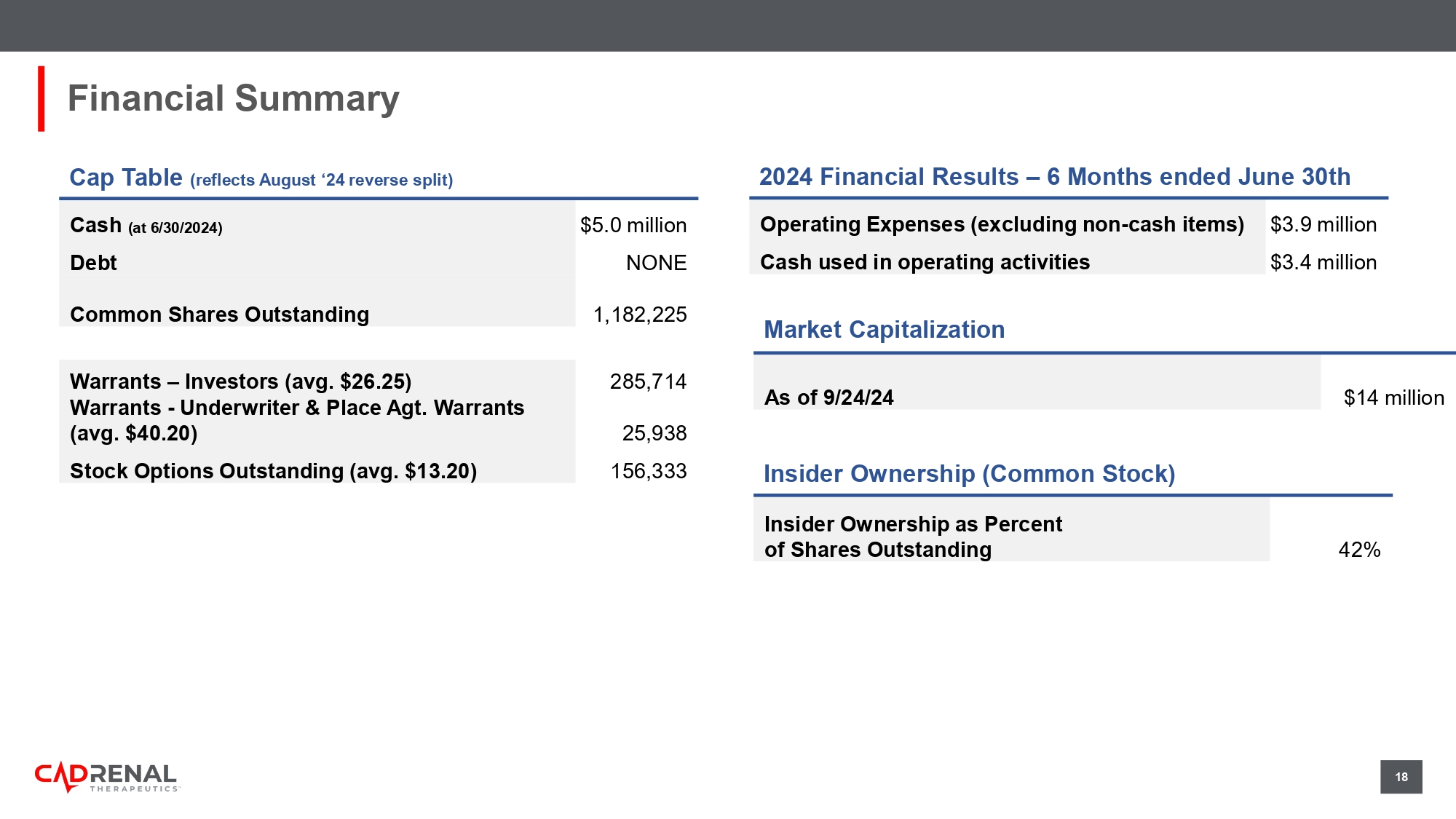Image resolution: width=1456 pixels, height=819 pixels.
Task: Click the $3.9 million operating expenses value
Action: pos(1324,224)
